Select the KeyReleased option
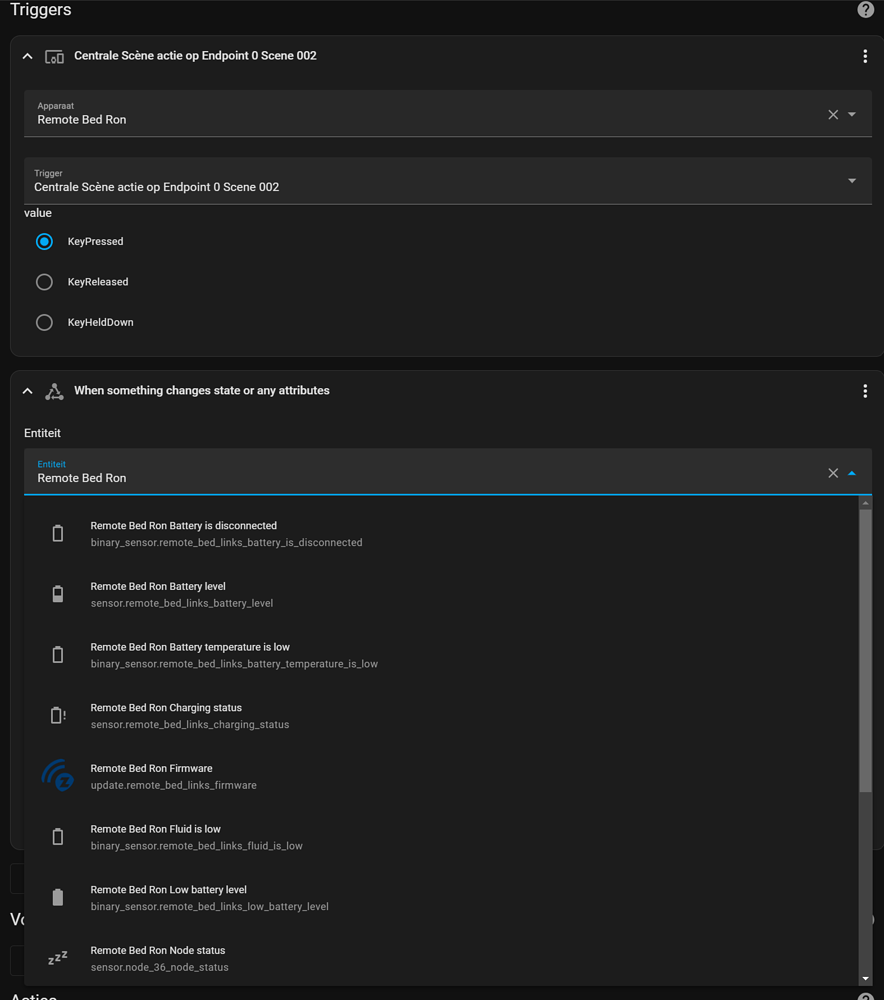 tap(44, 281)
